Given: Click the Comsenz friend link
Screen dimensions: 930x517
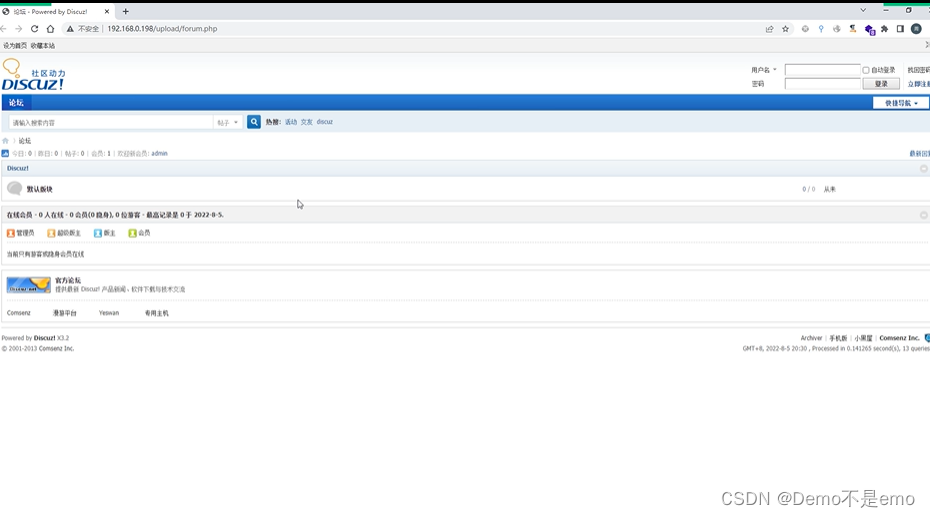Looking at the screenshot, I should tap(18, 313).
